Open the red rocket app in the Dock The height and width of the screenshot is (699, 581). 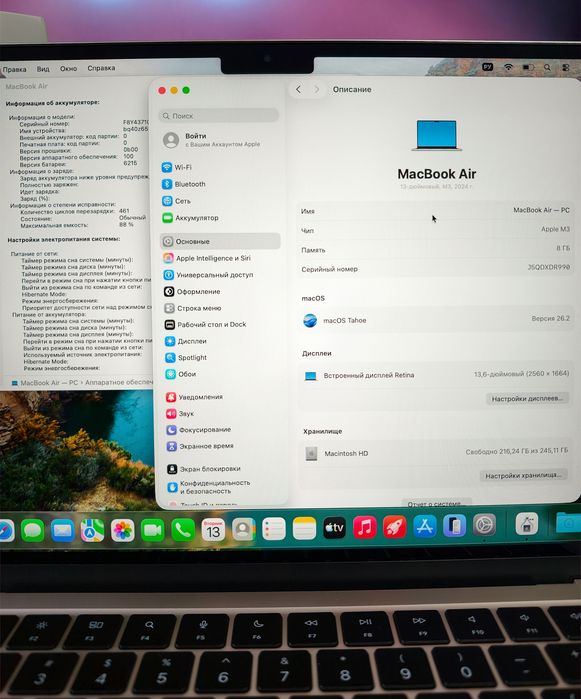tap(395, 527)
